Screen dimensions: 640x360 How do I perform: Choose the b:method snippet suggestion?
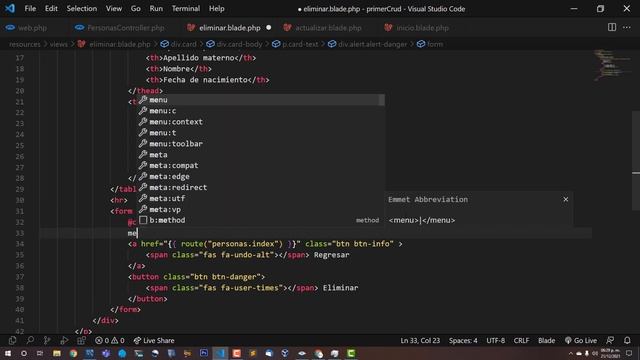[260, 220]
